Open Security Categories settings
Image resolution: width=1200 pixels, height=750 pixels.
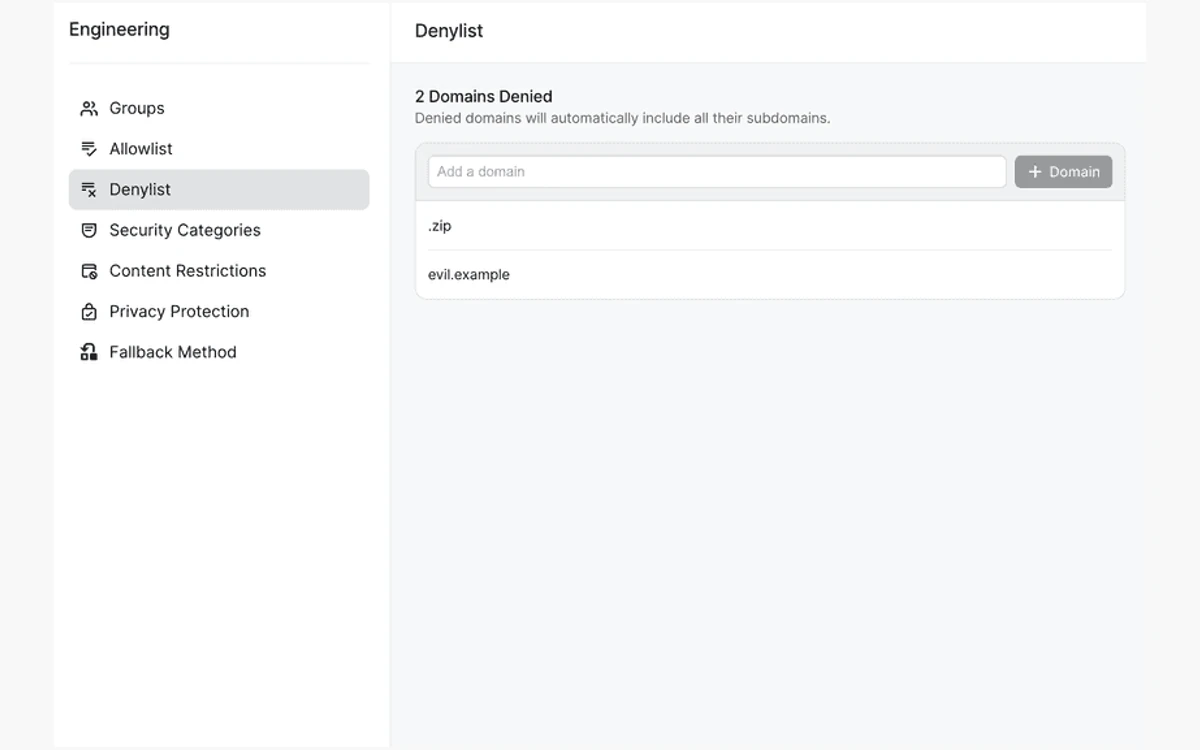(219, 230)
